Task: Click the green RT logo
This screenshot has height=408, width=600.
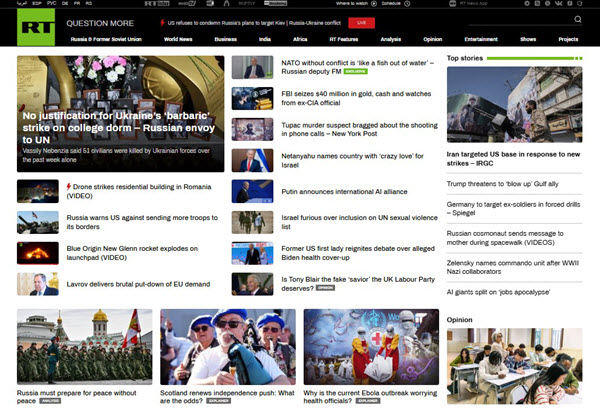Action: [x=36, y=27]
